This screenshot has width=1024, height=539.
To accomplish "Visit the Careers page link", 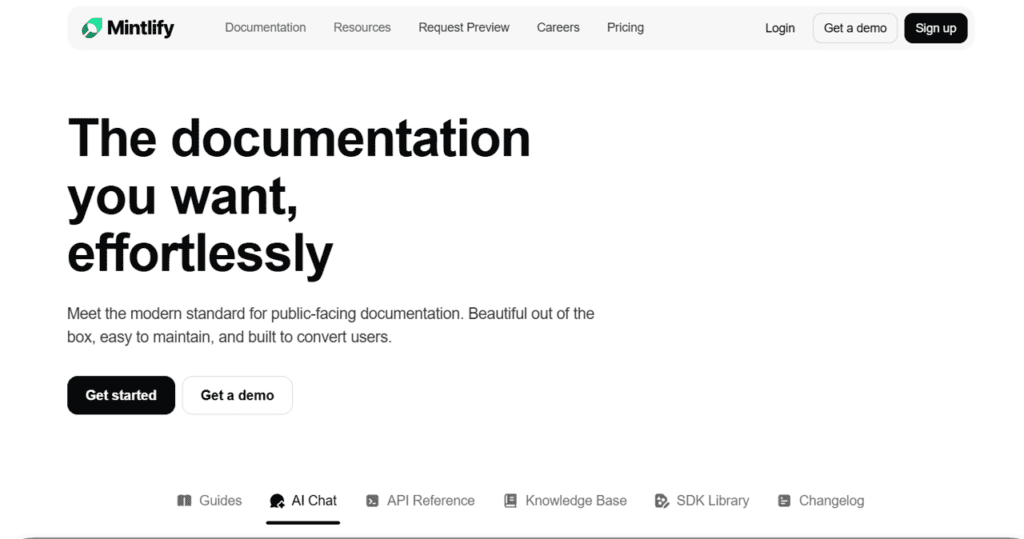I will pos(558,28).
